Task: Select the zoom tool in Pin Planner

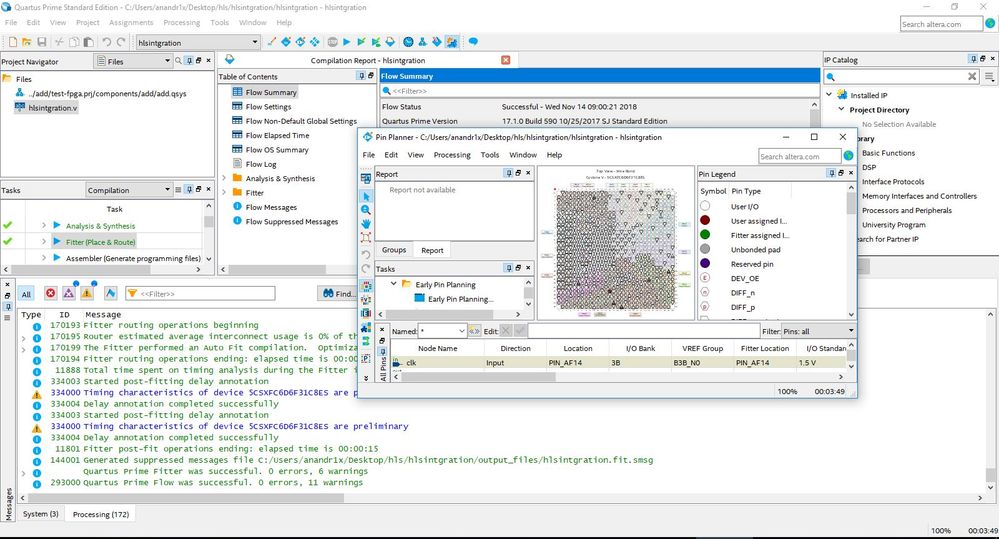Action: 366,210
